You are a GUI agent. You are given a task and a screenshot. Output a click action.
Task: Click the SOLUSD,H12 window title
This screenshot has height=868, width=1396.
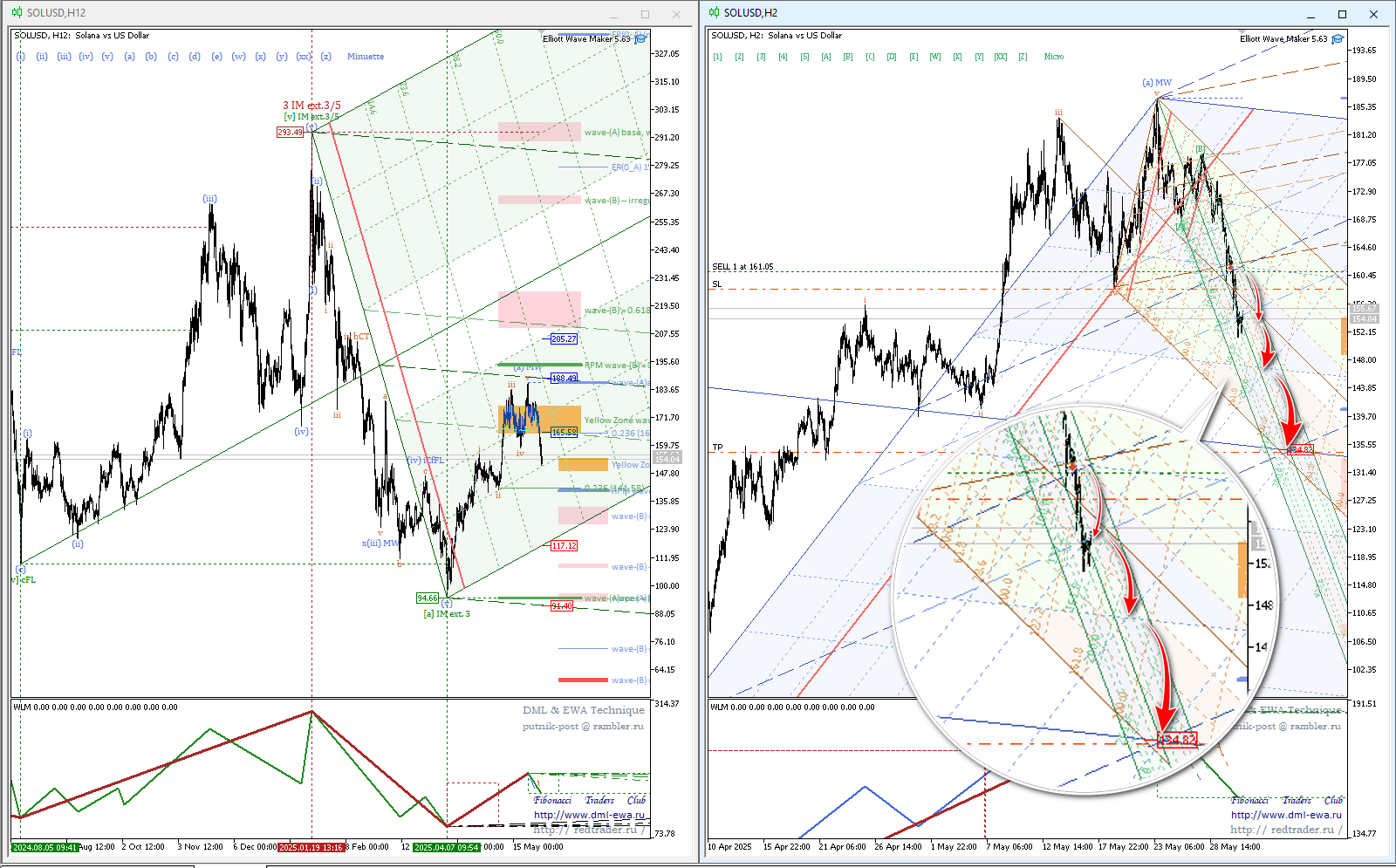56,13
